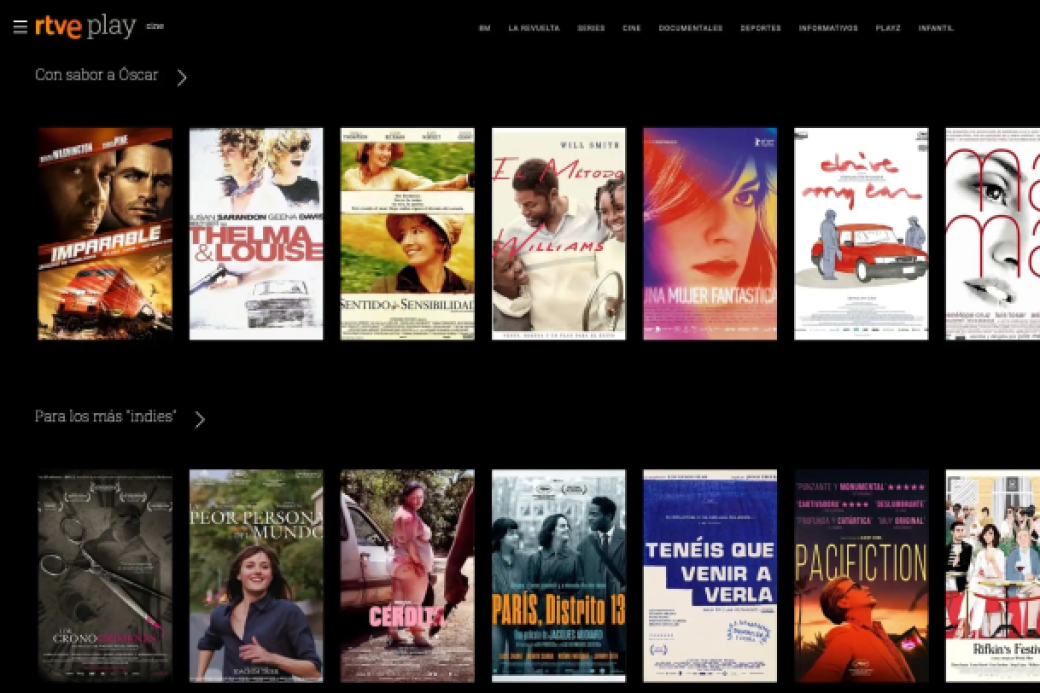This screenshot has width=1040, height=693.
Task: Click the 'Para los más indies' heading
Action: pyautogui.click(x=105, y=416)
